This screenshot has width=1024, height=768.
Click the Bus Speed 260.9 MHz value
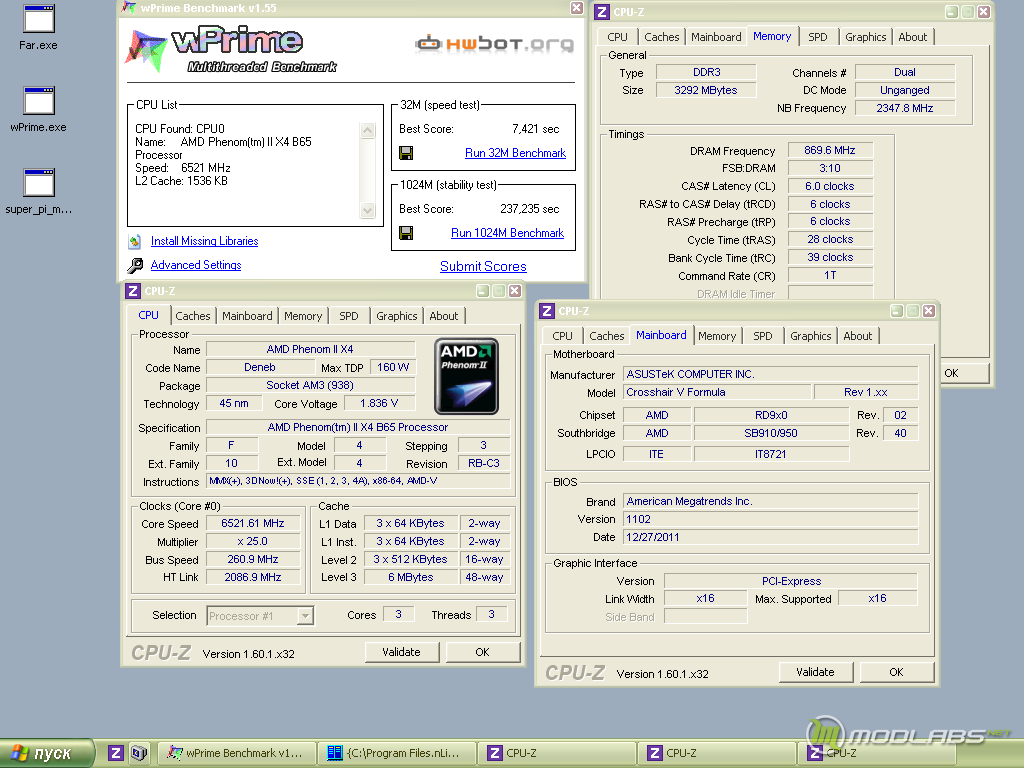[253, 560]
